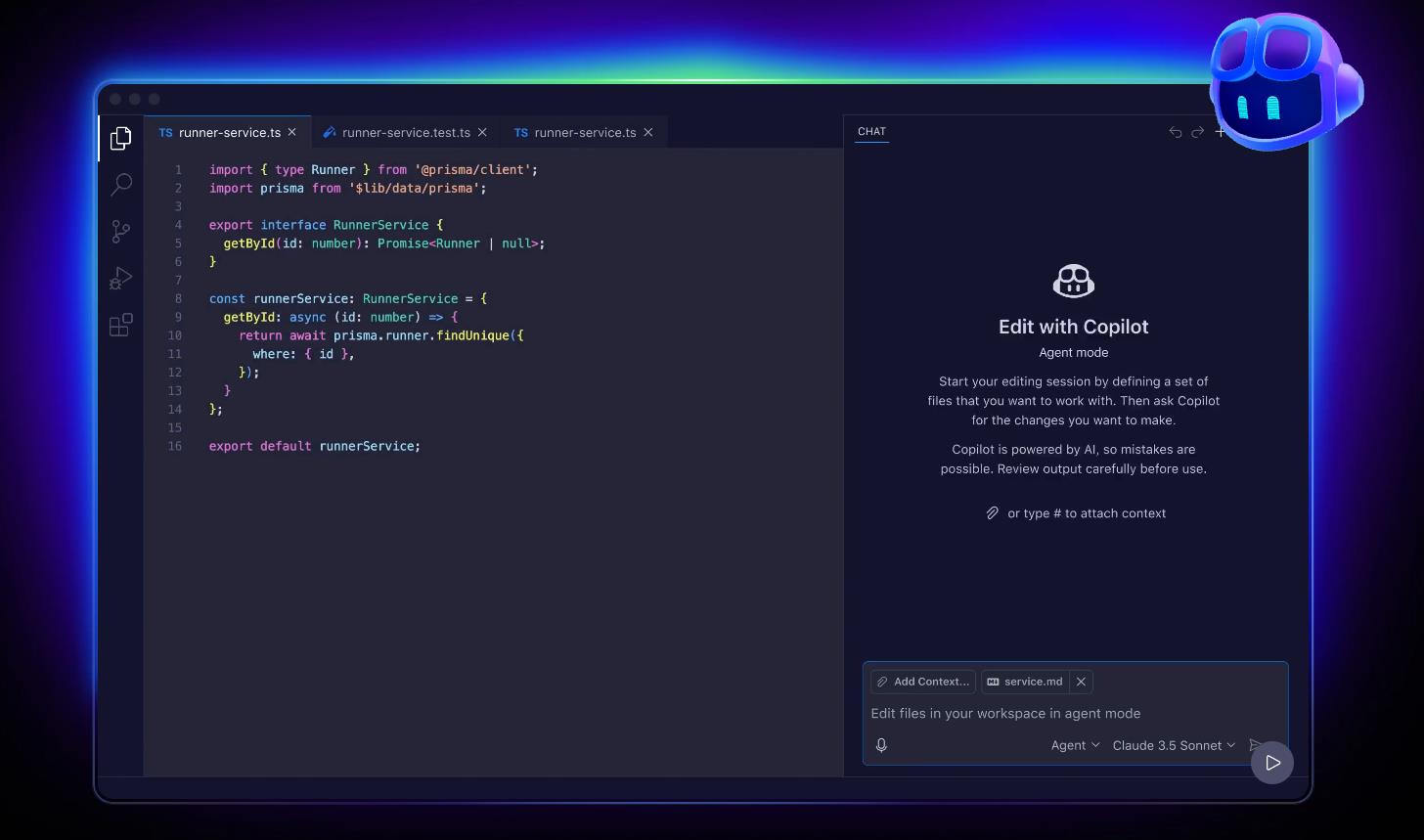This screenshot has height=840, width=1424.
Task: Undo last edit using the back arrow icon
Action: [1175, 131]
